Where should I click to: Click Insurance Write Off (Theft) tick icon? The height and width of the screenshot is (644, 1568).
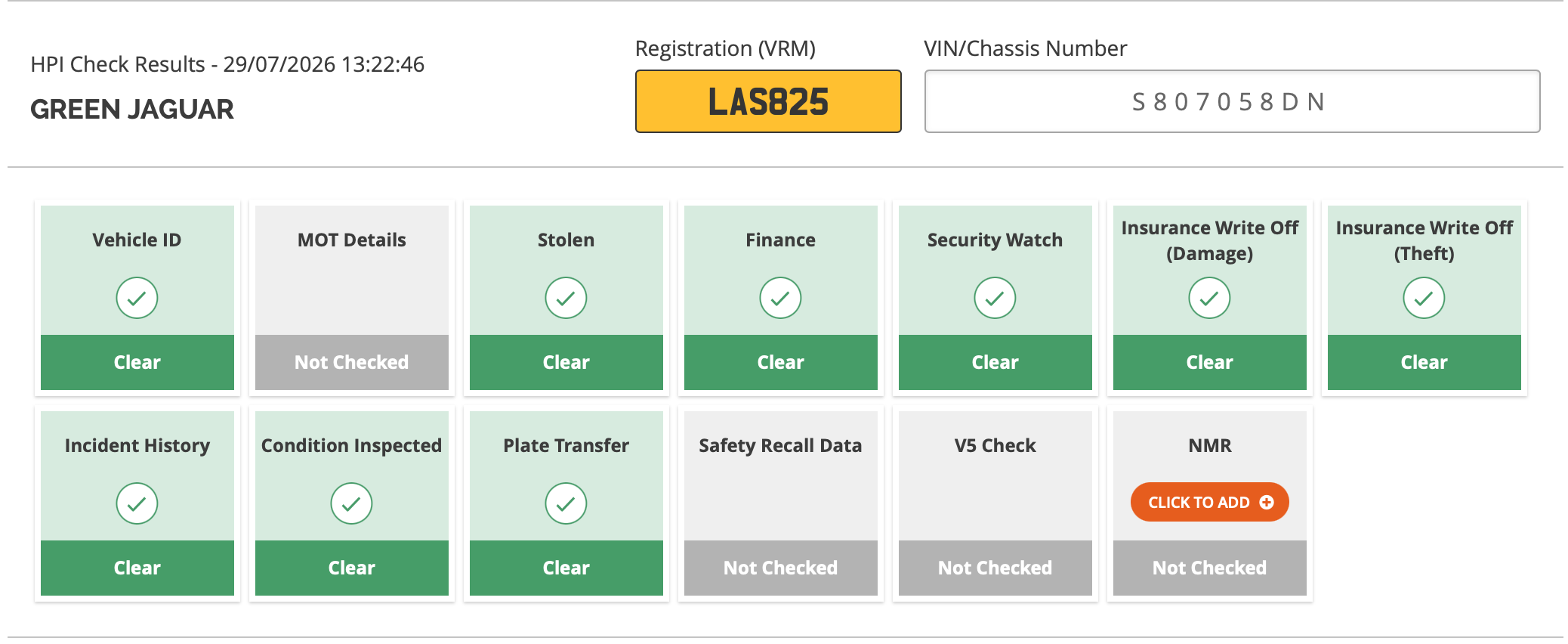coord(1424,298)
